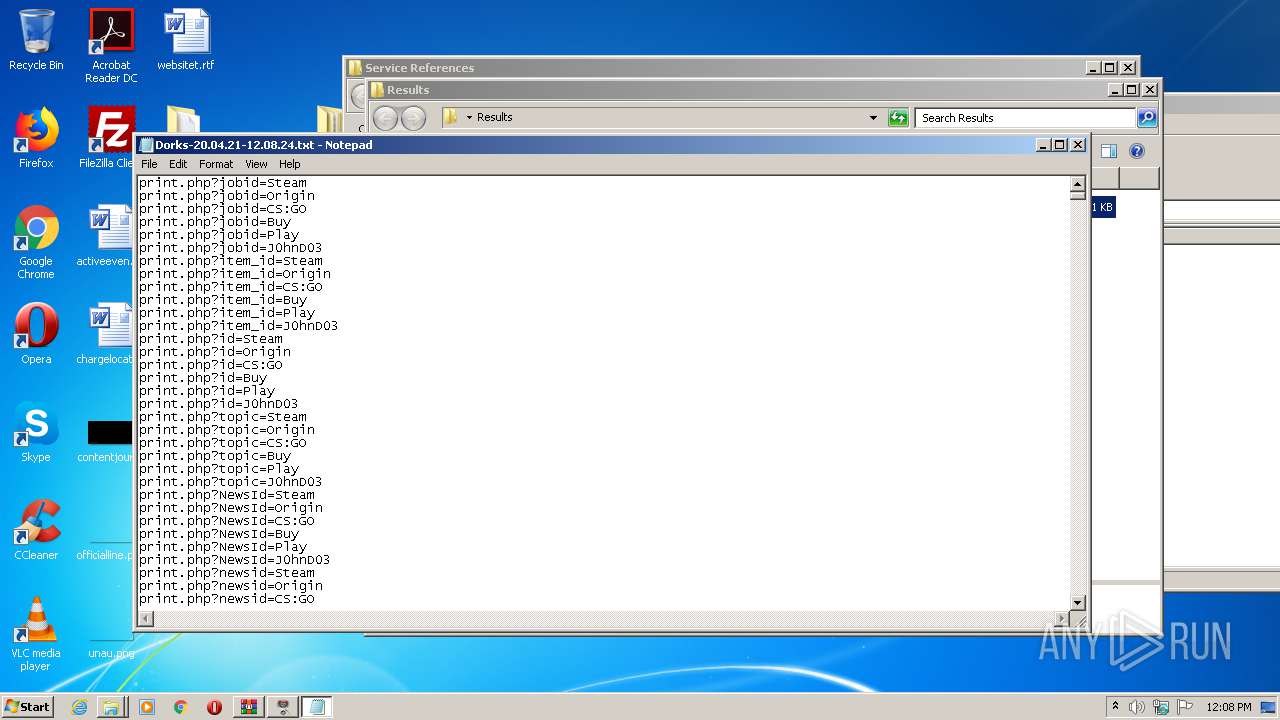Click the line print.php?id=CS:GO

tap(211, 365)
